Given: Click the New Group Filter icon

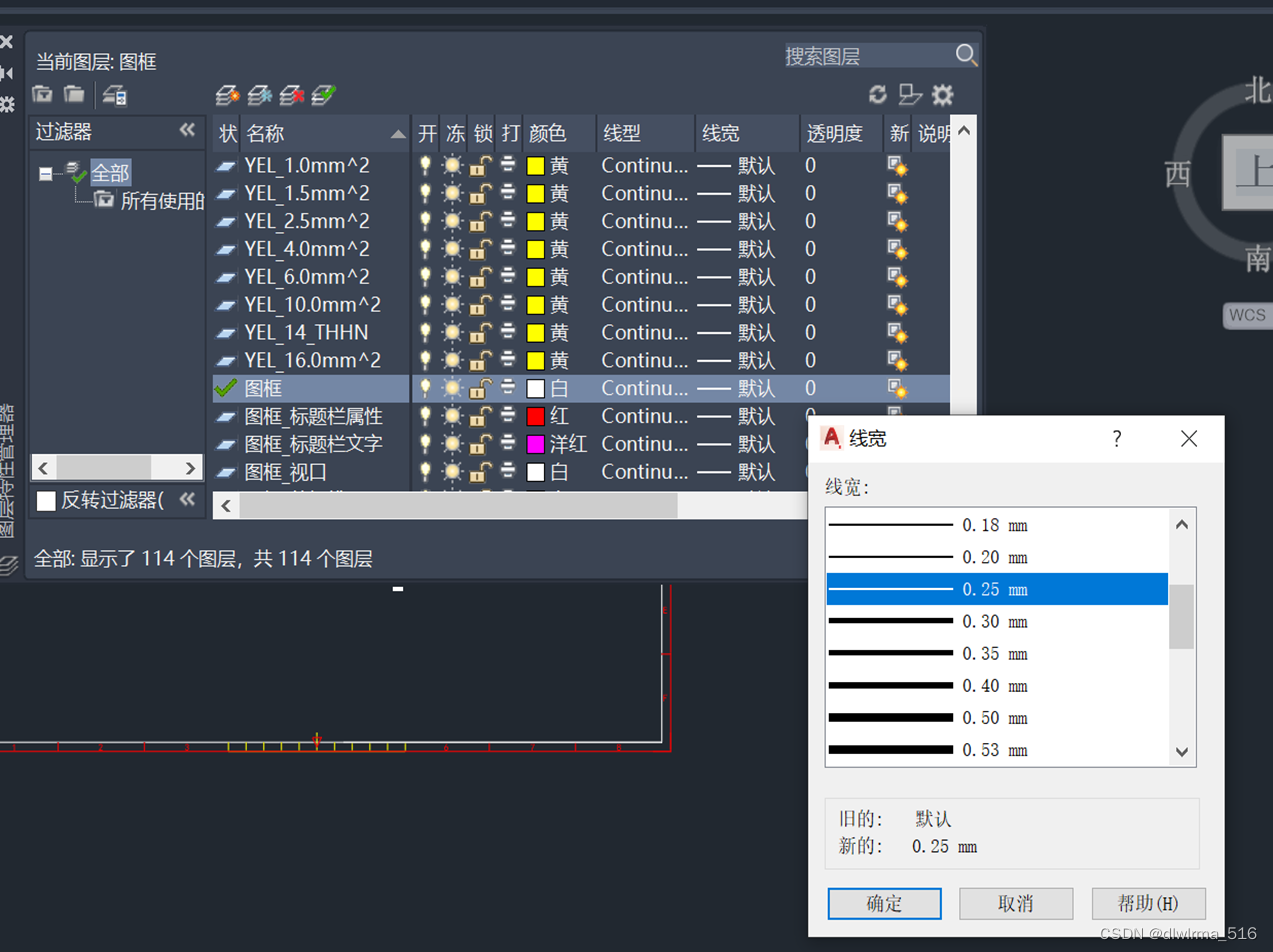Looking at the screenshot, I should point(74,95).
